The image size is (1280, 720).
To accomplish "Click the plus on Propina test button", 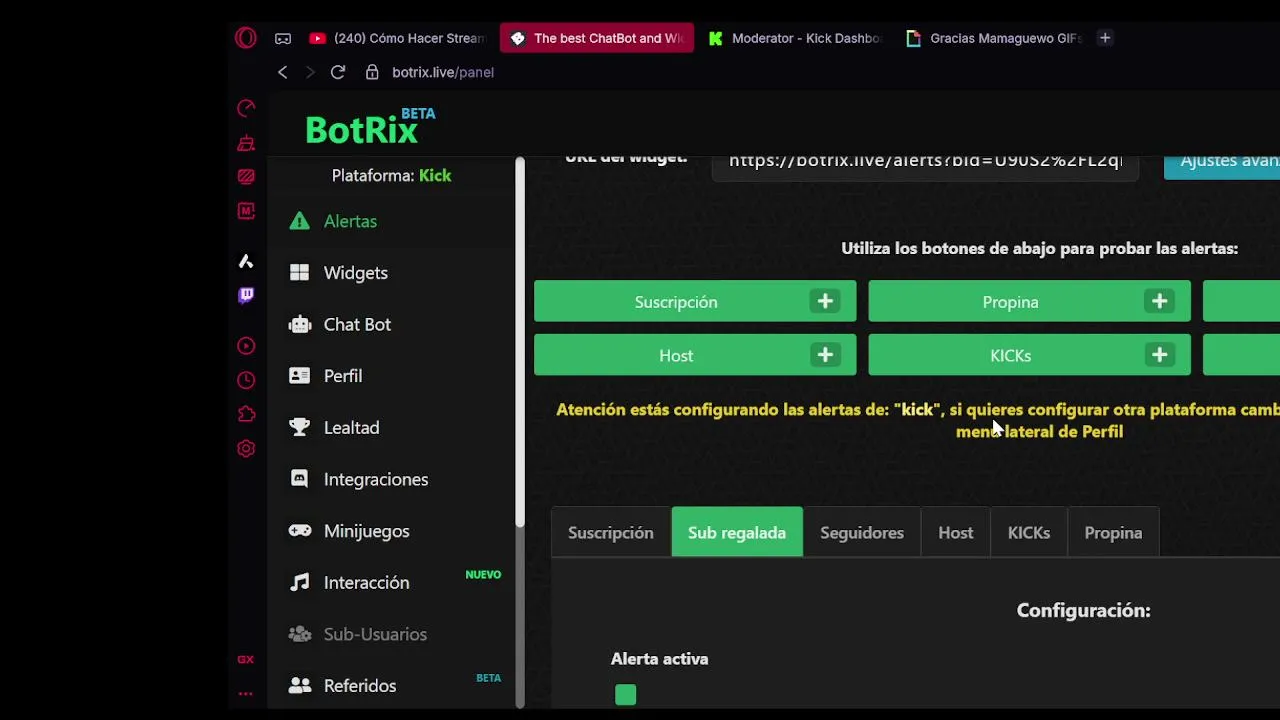I will pyautogui.click(x=1159, y=302).
